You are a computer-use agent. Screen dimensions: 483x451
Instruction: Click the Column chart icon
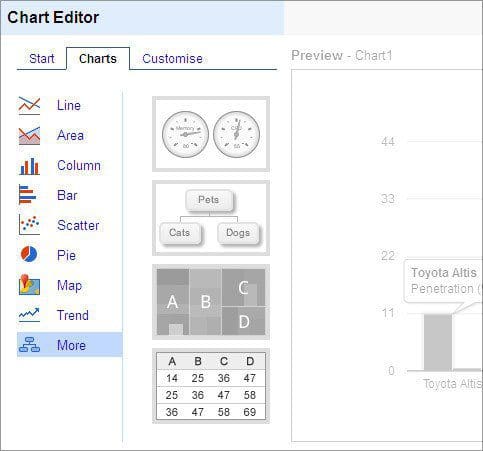tap(29, 166)
